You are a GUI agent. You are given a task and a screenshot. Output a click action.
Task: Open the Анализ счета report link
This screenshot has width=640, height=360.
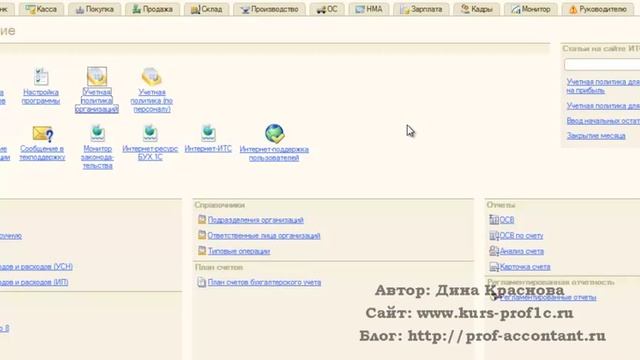click(522, 251)
